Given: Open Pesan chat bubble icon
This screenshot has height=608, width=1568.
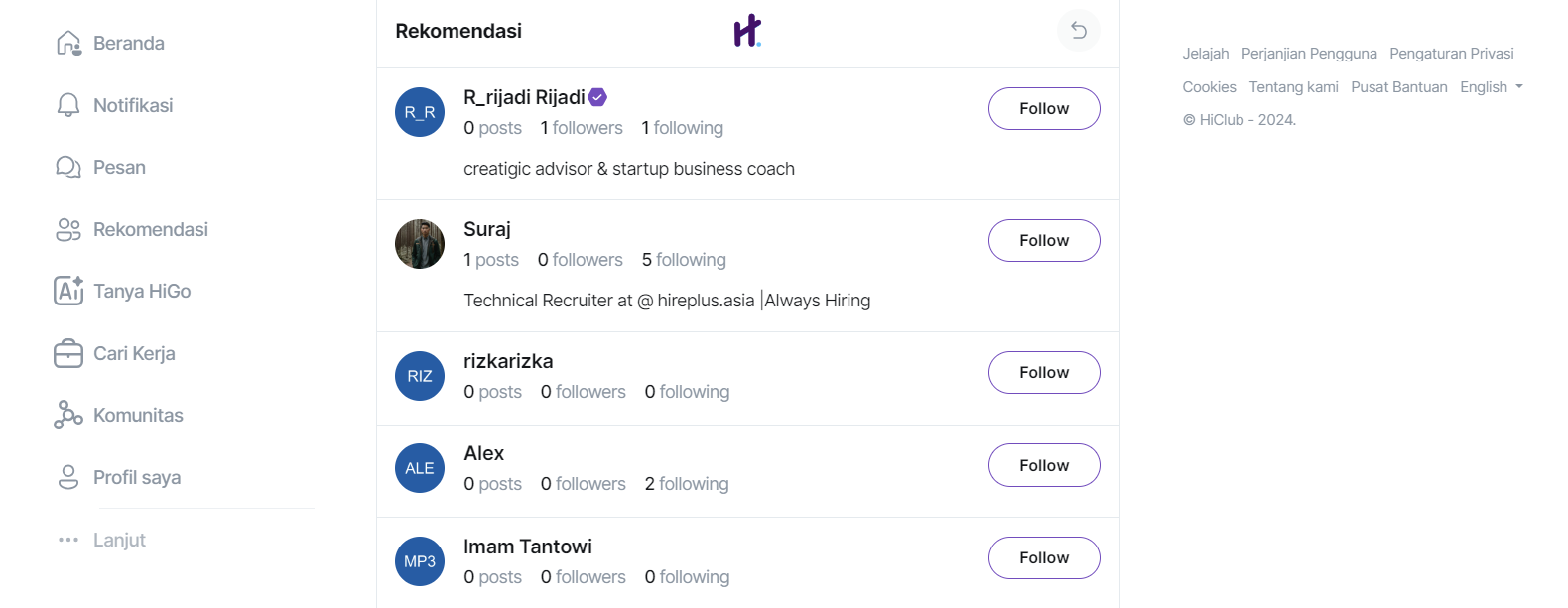Looking at the screenshot, I should pos(68,167).
